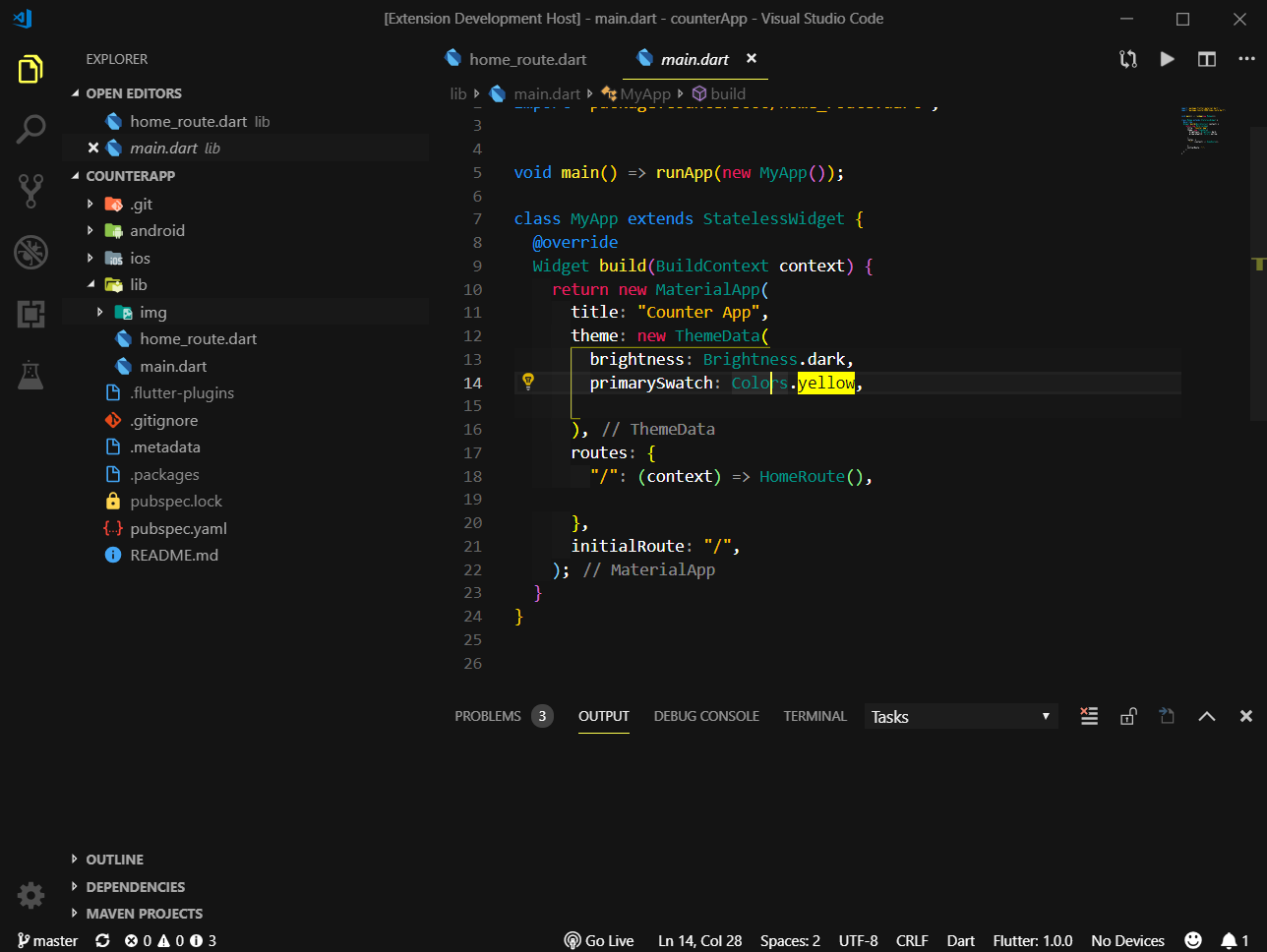Click the minimap thumbnail to jump in file
1267x952 pixels.
point(1202,128)
